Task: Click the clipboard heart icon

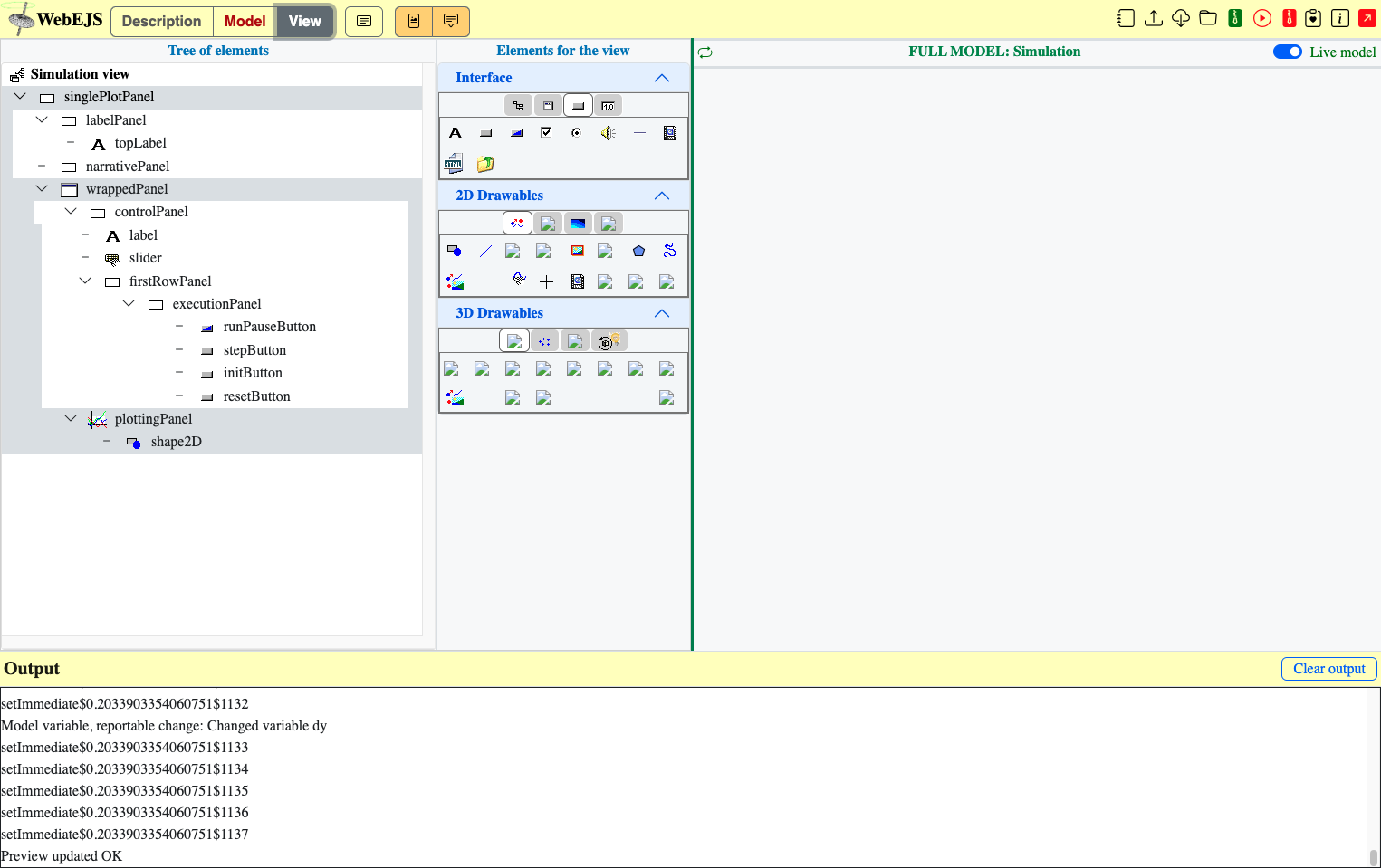Action: click(x=1313, y=18)
